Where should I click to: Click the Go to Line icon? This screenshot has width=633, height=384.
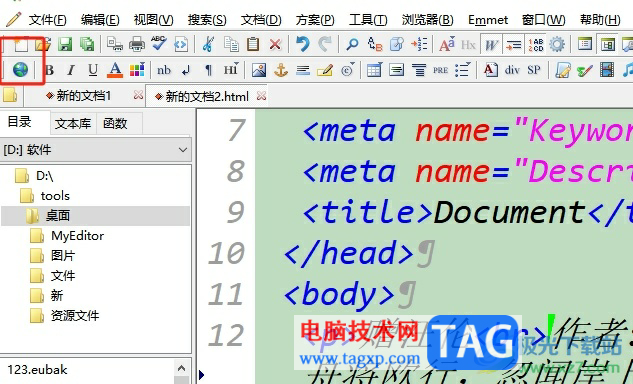(419, 44)
